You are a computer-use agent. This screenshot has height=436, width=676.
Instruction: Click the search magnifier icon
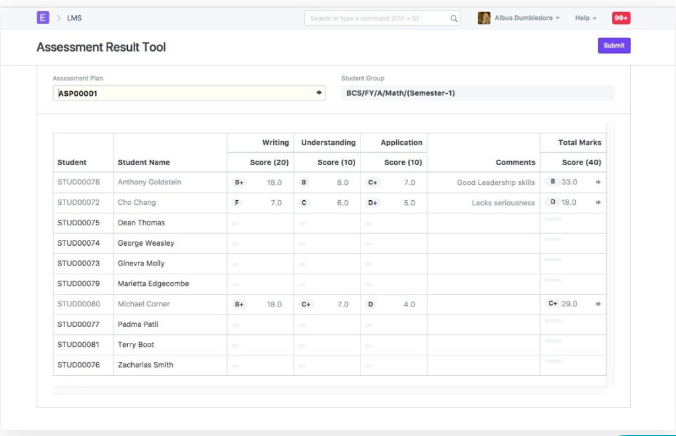click(x=454, y=19)
